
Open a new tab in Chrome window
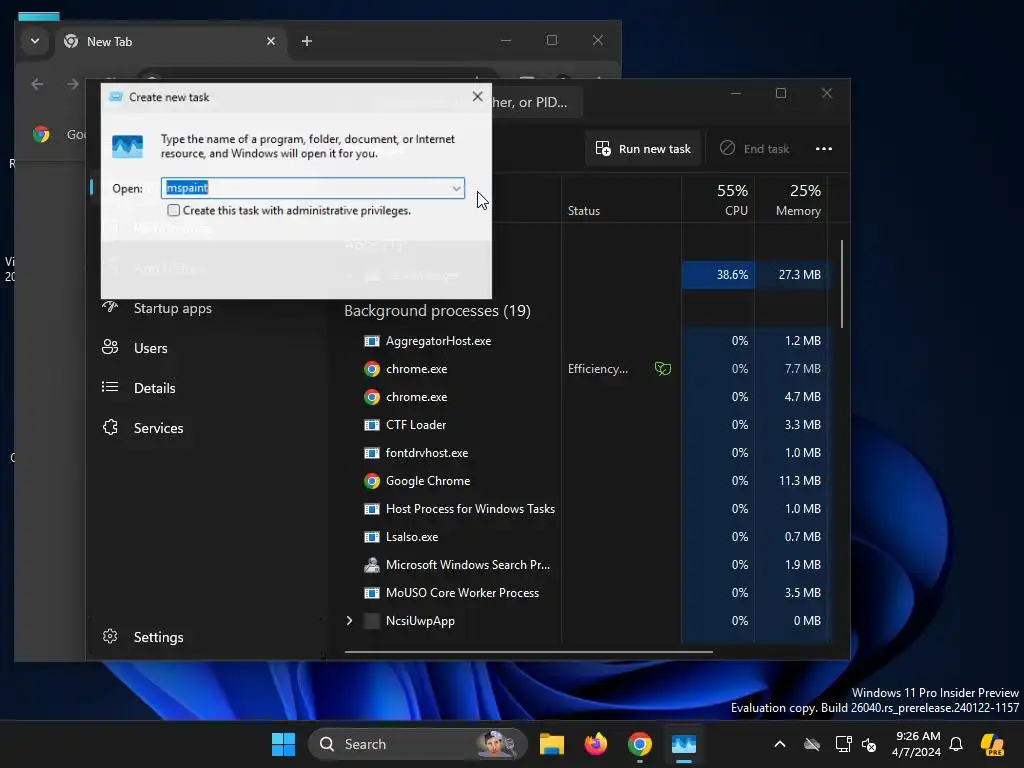click(306, 41)
